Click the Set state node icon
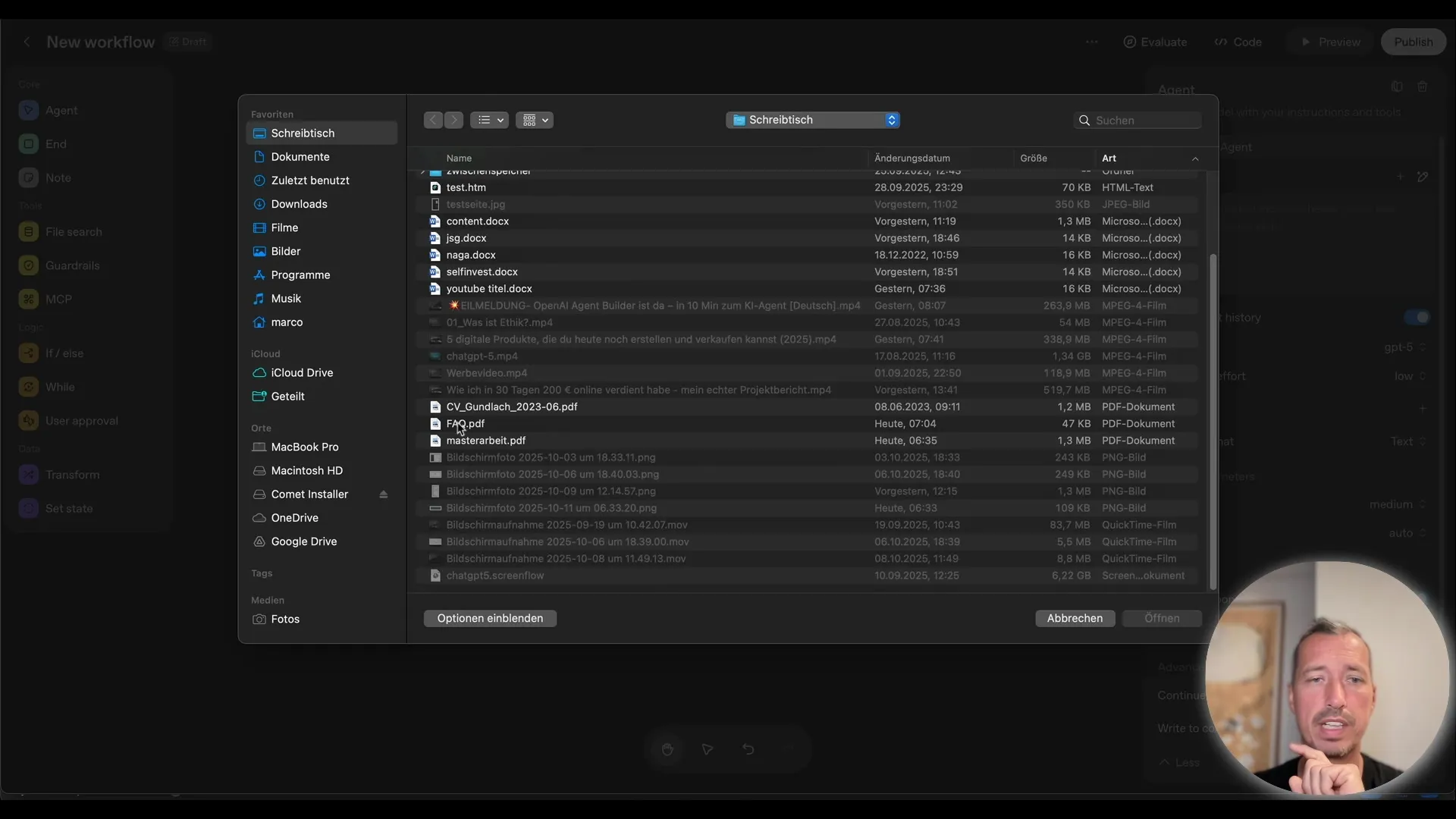 [x=28, y=508]
